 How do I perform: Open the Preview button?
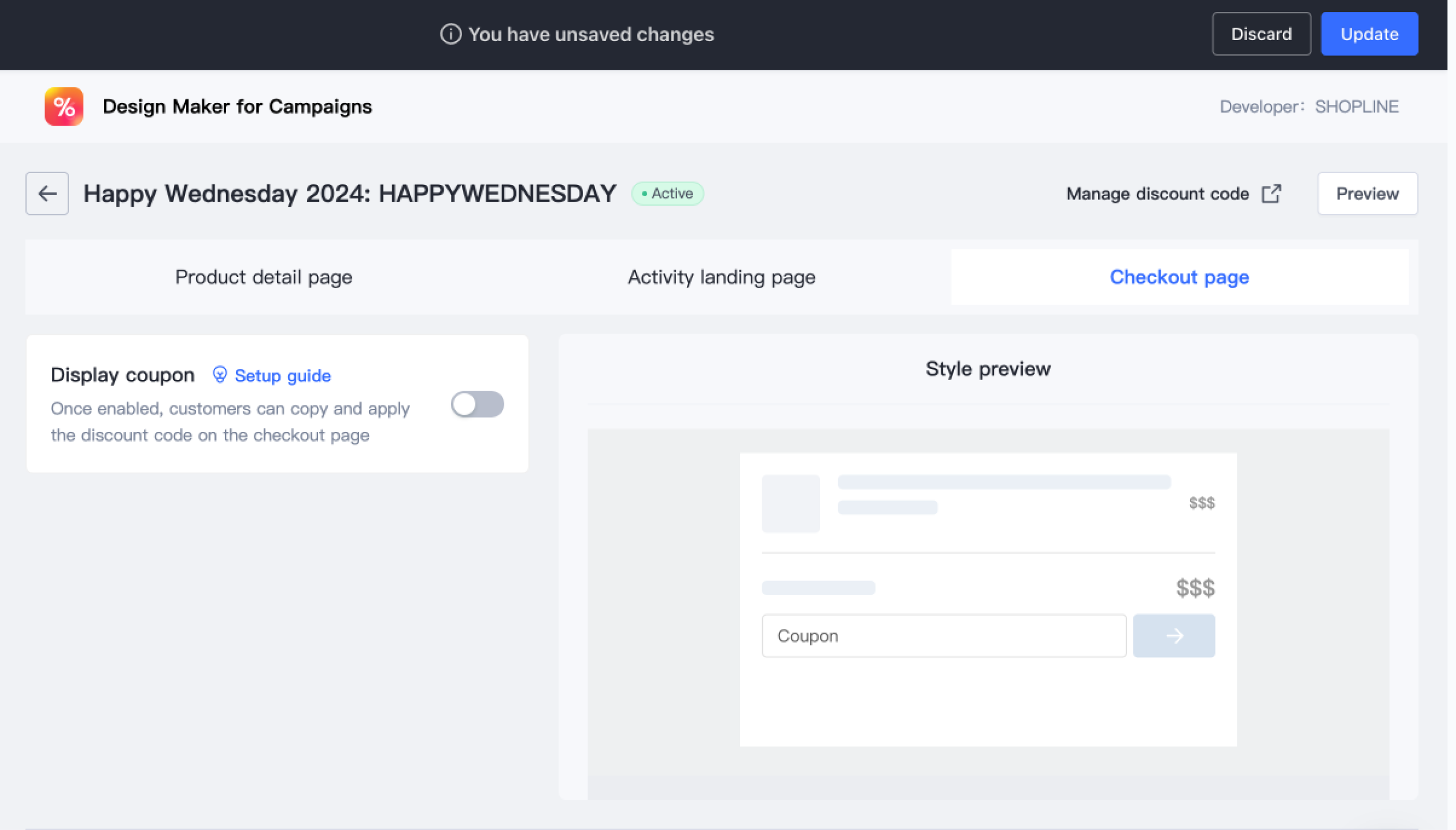pos(1367,194)
